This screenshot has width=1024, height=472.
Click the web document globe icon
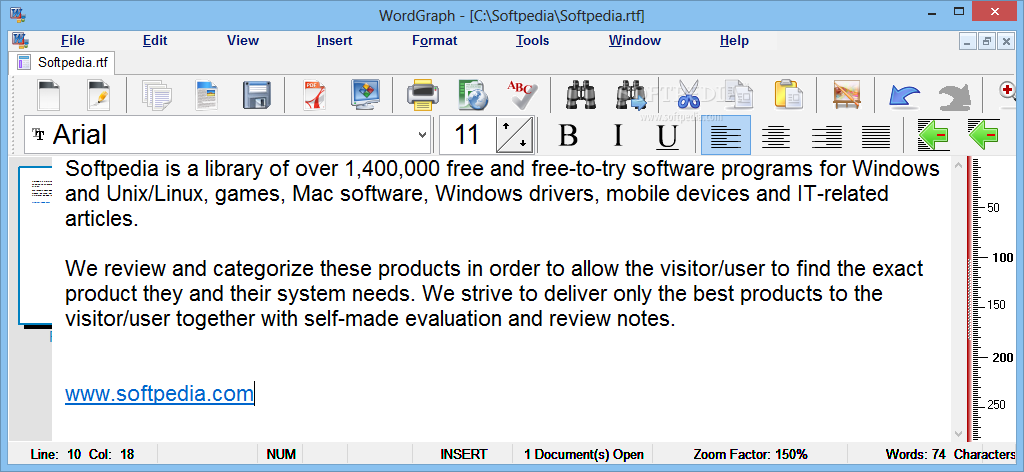[473, 95]
